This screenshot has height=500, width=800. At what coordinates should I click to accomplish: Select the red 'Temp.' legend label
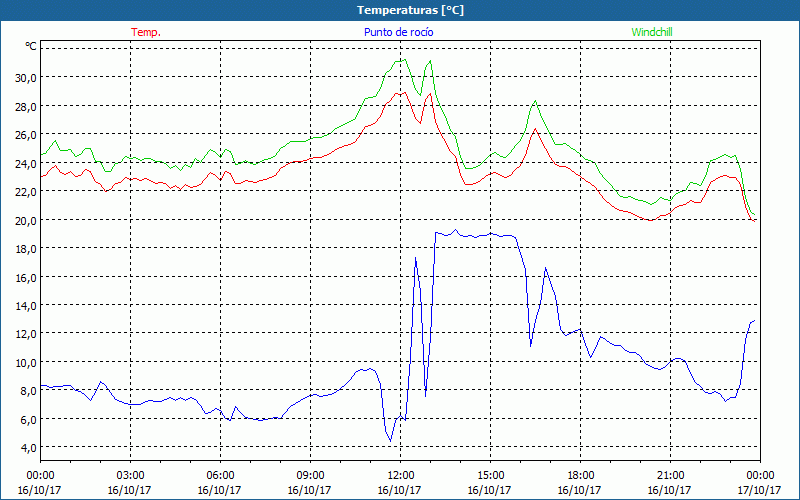coord(146,32)
